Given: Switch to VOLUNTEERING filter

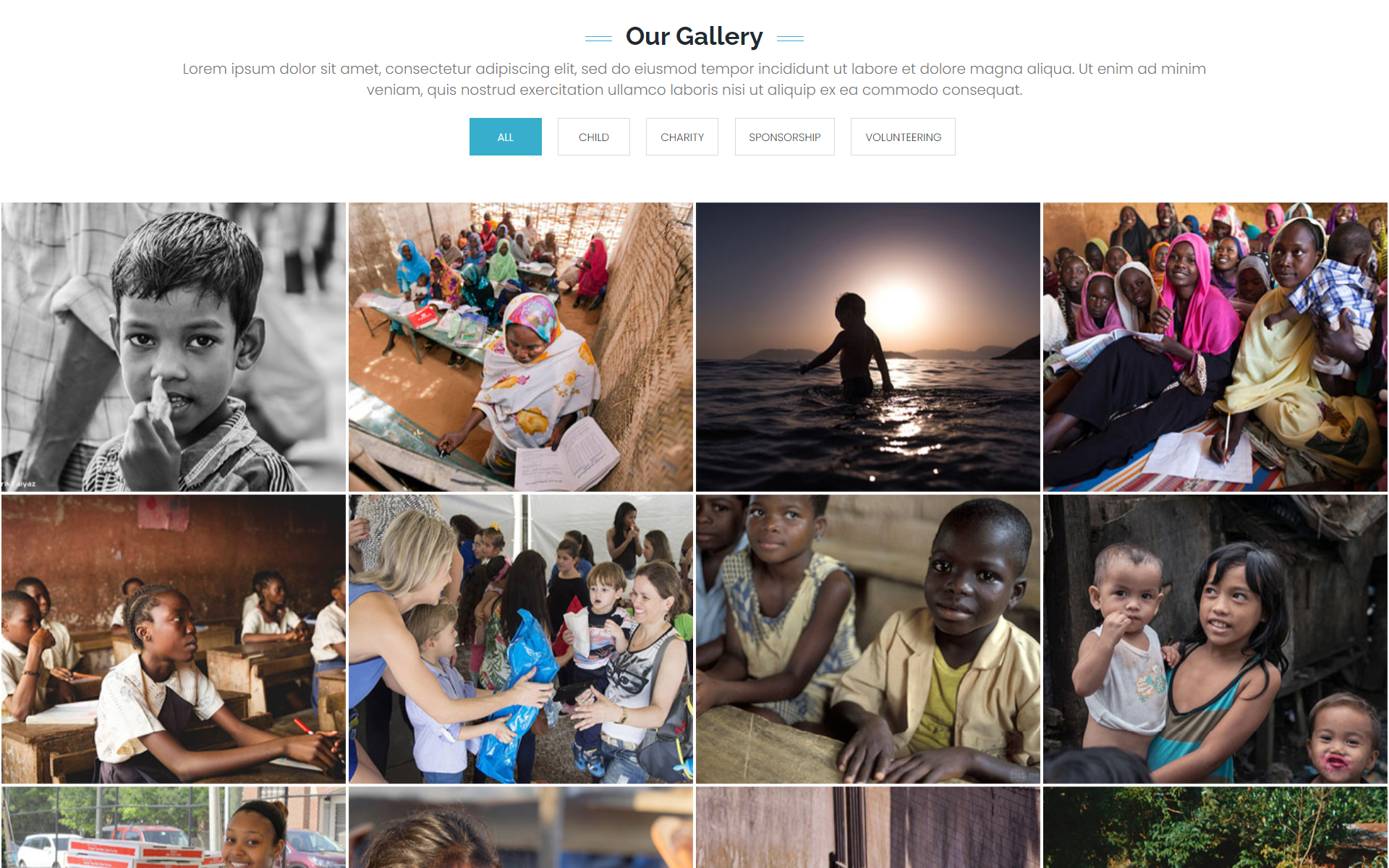Looking at the screenshot, I should pos(903,137).
